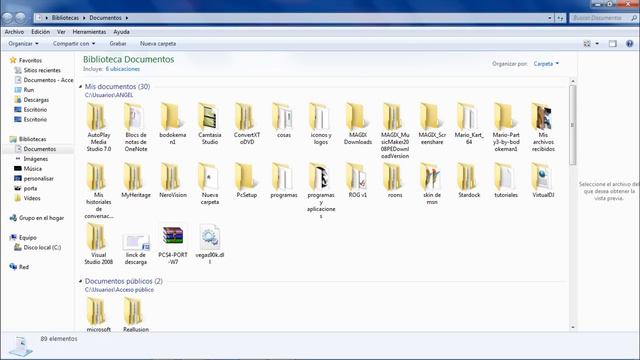Open the Ver menu
Image resolution: width=640 pixels, height=360 pixels.
point(61,31)
